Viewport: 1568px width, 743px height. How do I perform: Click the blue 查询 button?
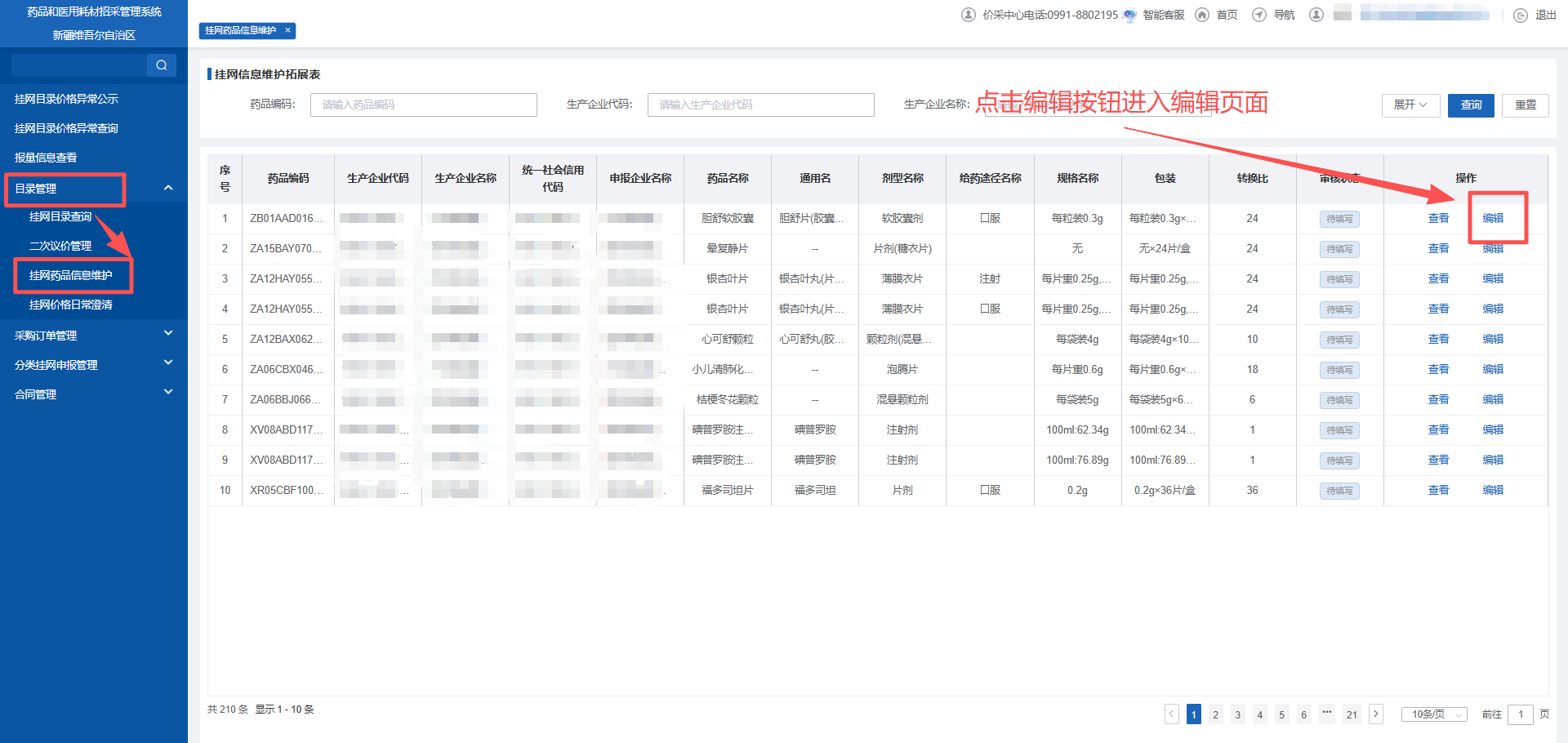pos(1471,105)
